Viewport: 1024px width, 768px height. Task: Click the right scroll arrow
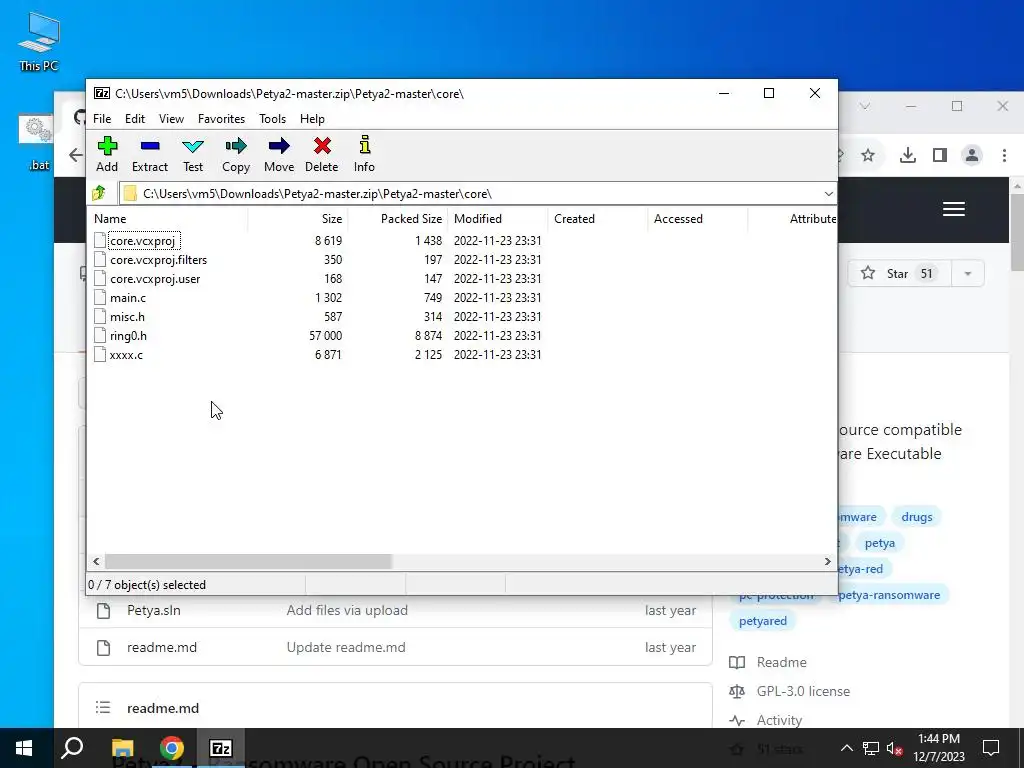pyautogui.click(x=827, y=561)
